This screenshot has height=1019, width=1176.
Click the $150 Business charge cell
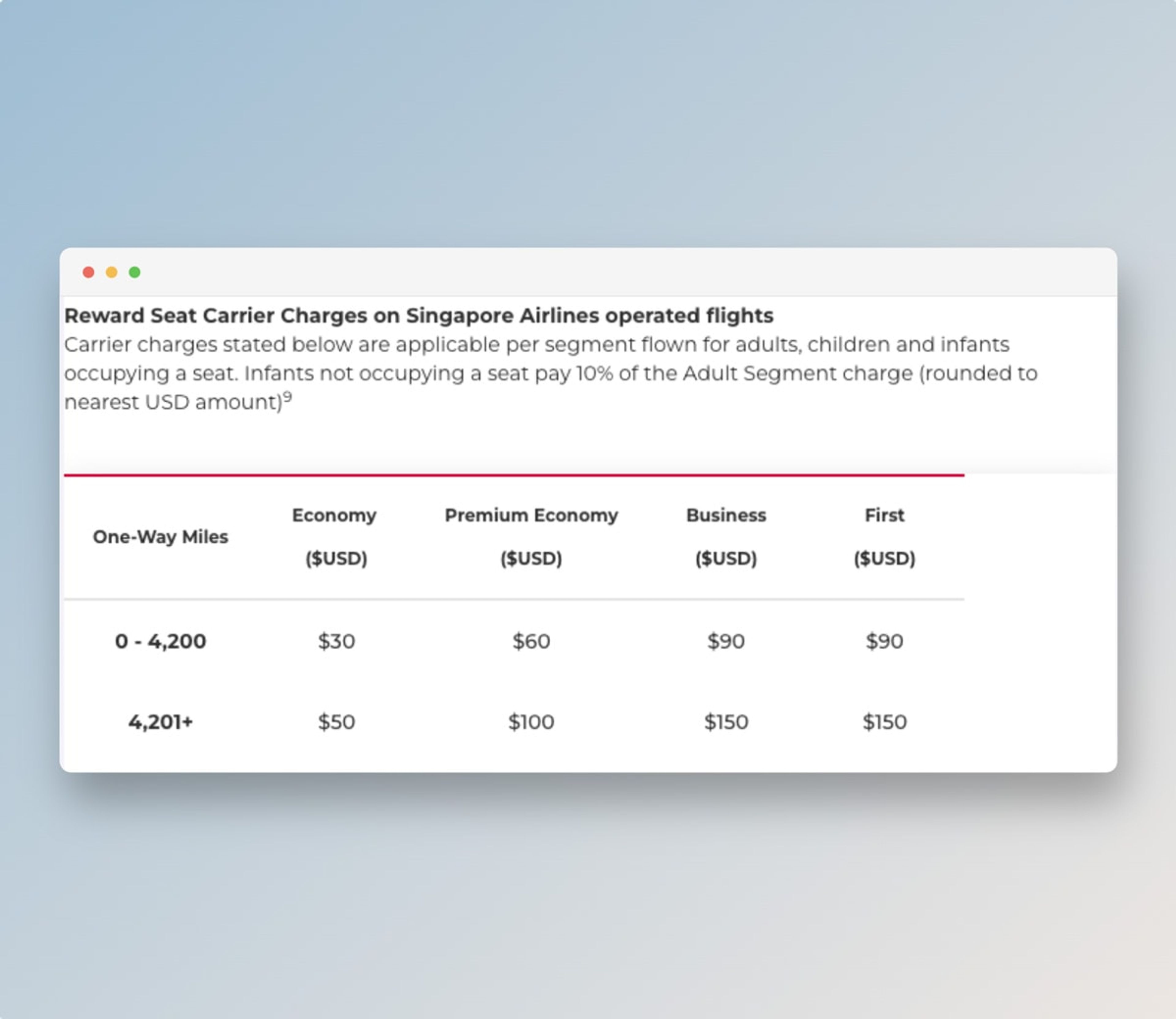click(726, 722)
